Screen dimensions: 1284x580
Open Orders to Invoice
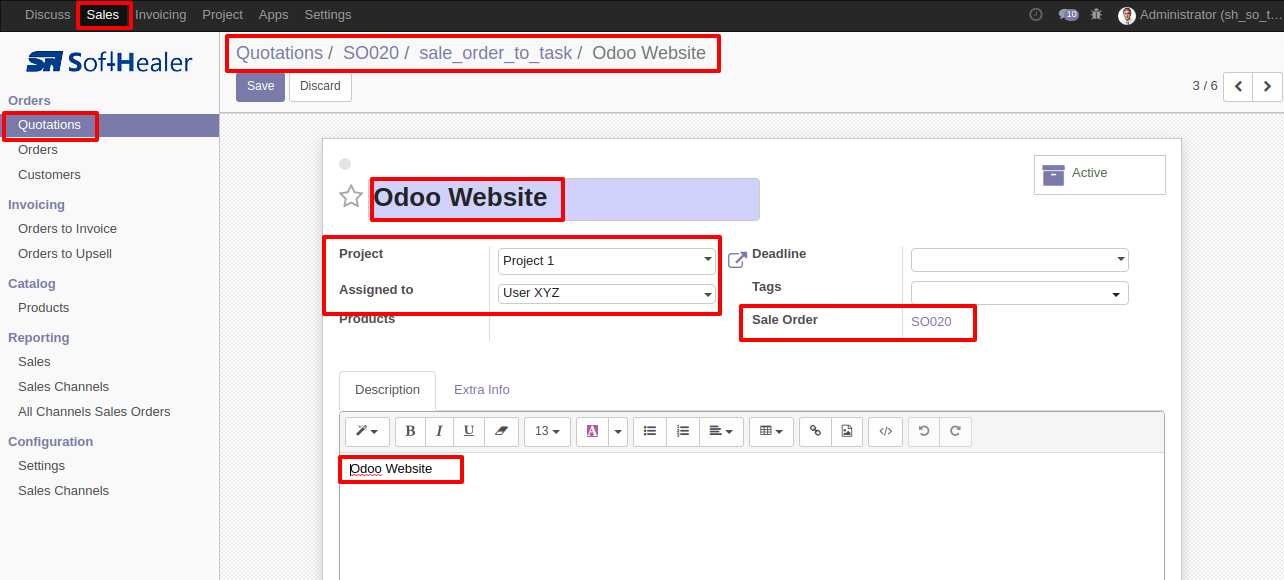(x=67, y=229)
